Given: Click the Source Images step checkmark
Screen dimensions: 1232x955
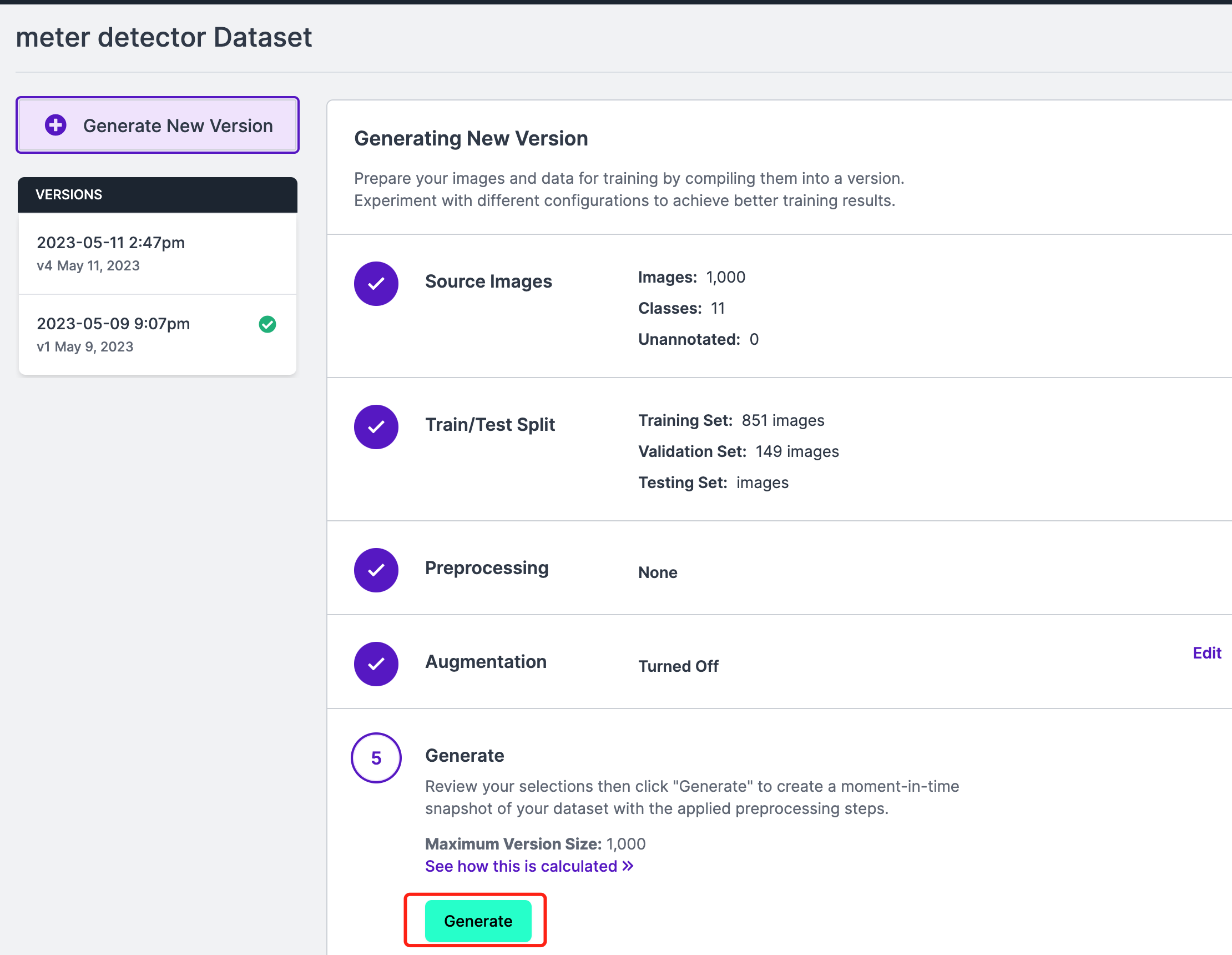Looking at the screenshot, I should (376, 283).
